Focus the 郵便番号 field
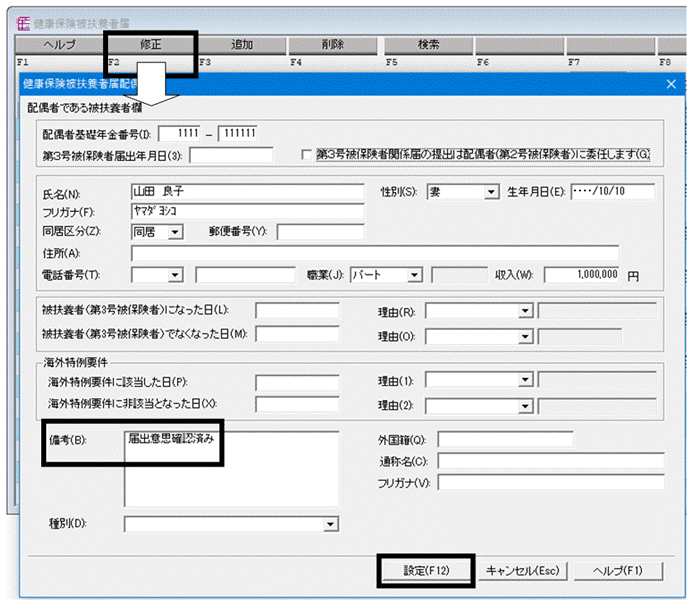 [x=320, y=232]
